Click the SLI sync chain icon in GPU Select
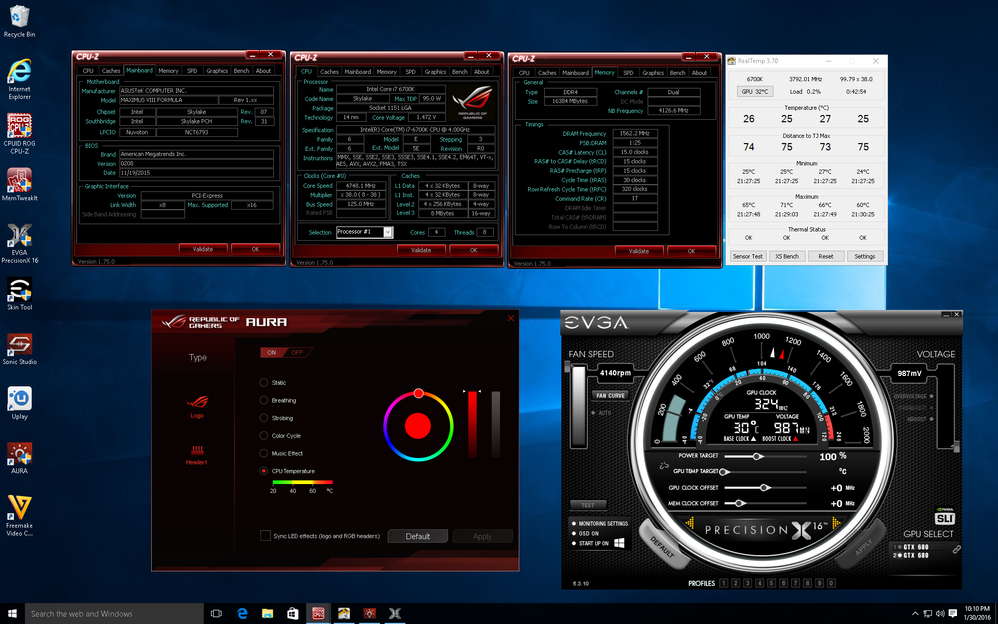 (x=956, y=550)
